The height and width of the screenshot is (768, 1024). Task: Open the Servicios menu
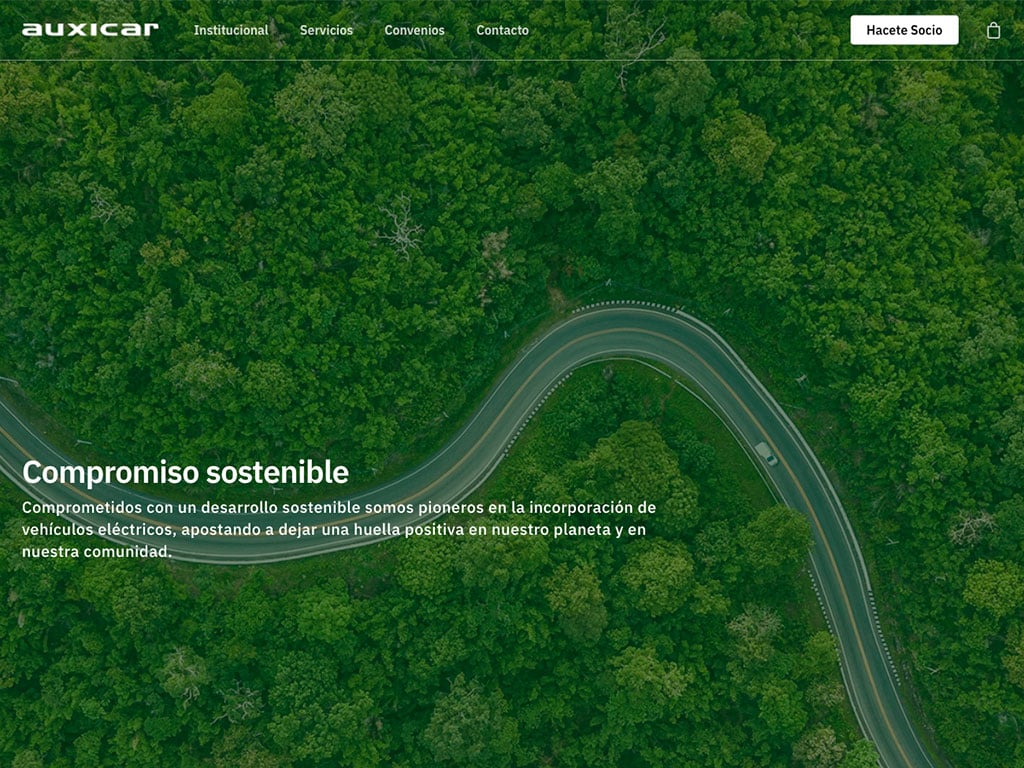pyautogui.click(x=326, y=30)
